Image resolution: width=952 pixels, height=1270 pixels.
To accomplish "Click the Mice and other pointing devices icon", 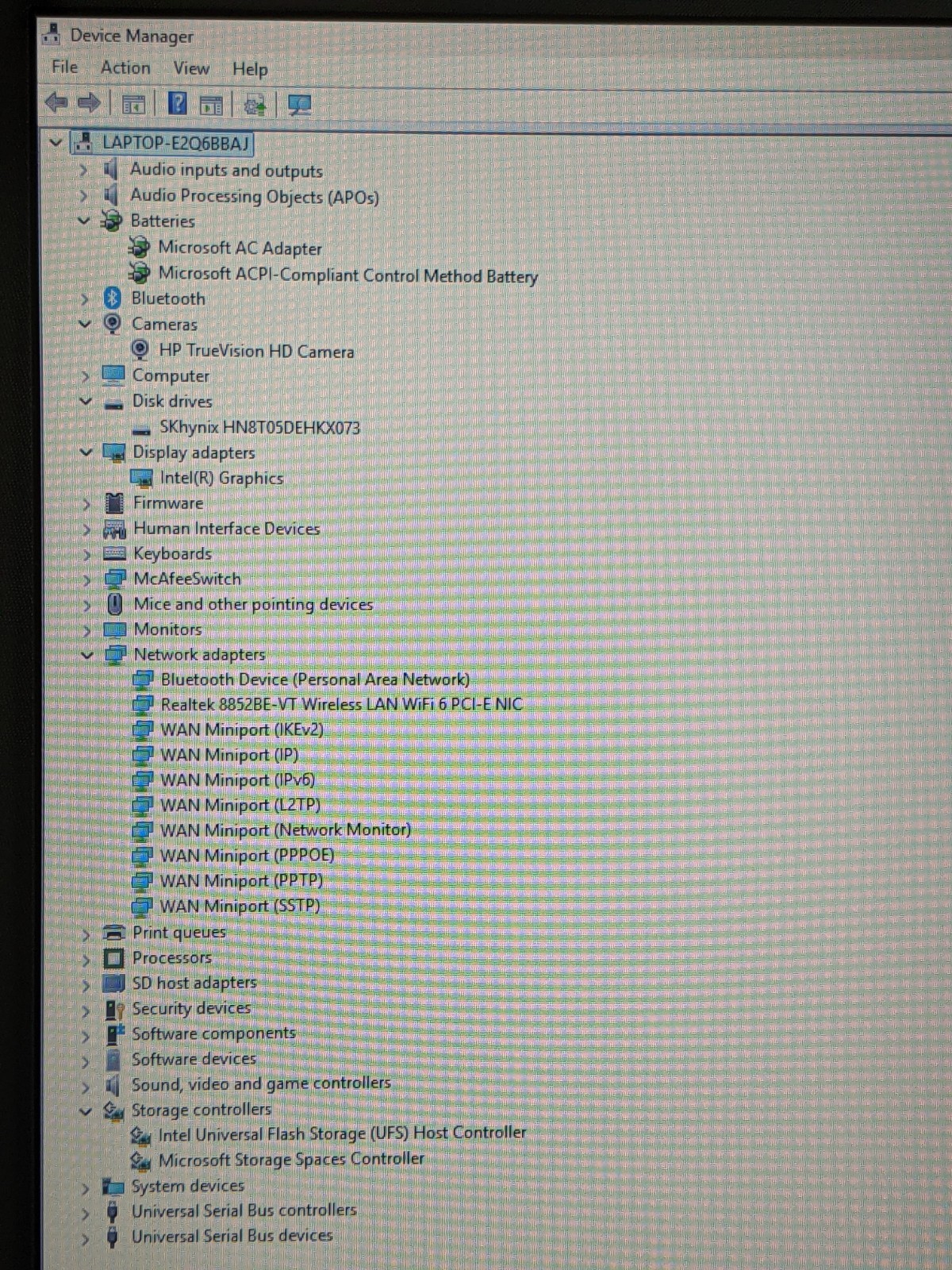I will [x=115, y=604].
